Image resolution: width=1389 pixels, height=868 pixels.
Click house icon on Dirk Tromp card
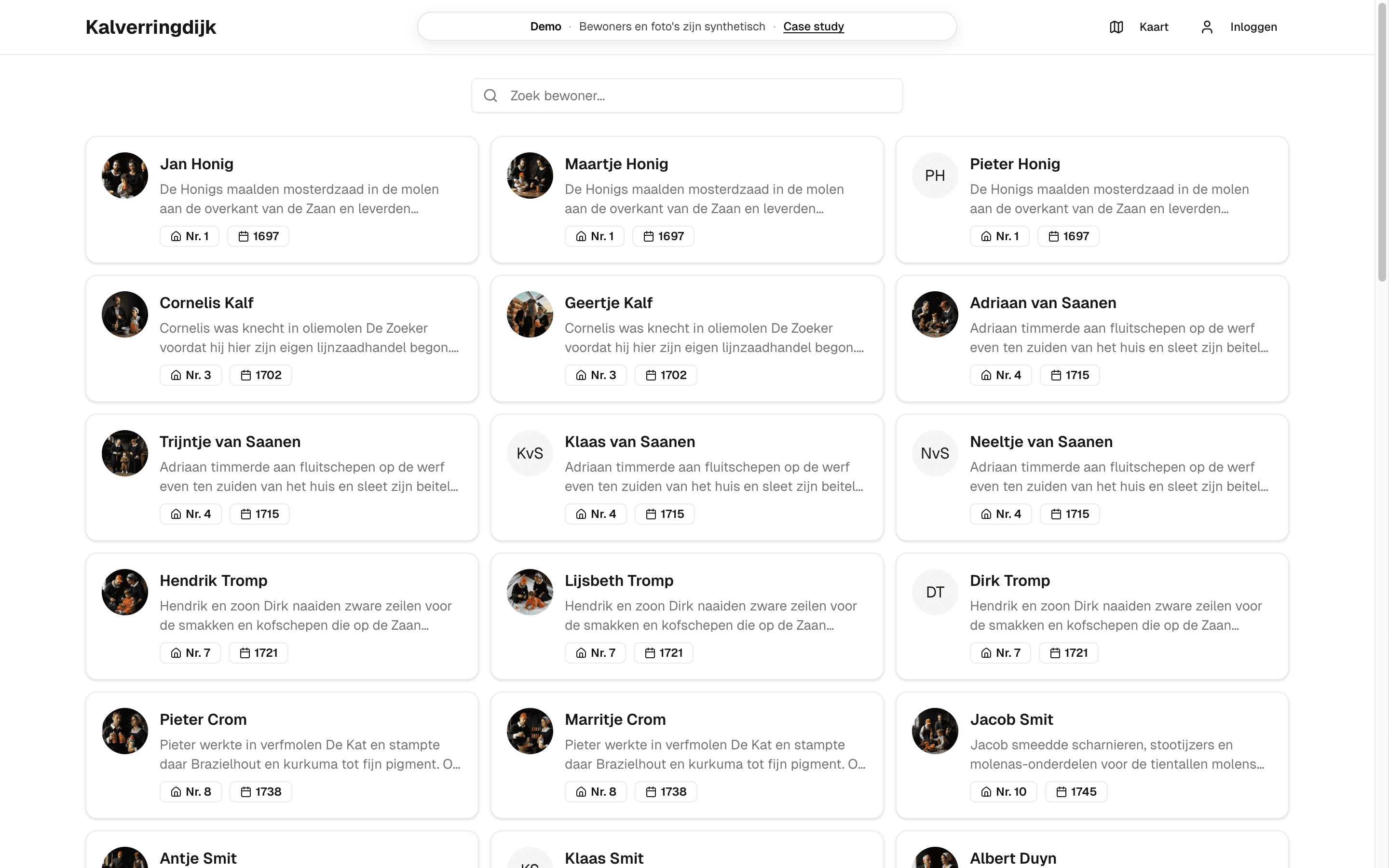[x=986, y=653]
